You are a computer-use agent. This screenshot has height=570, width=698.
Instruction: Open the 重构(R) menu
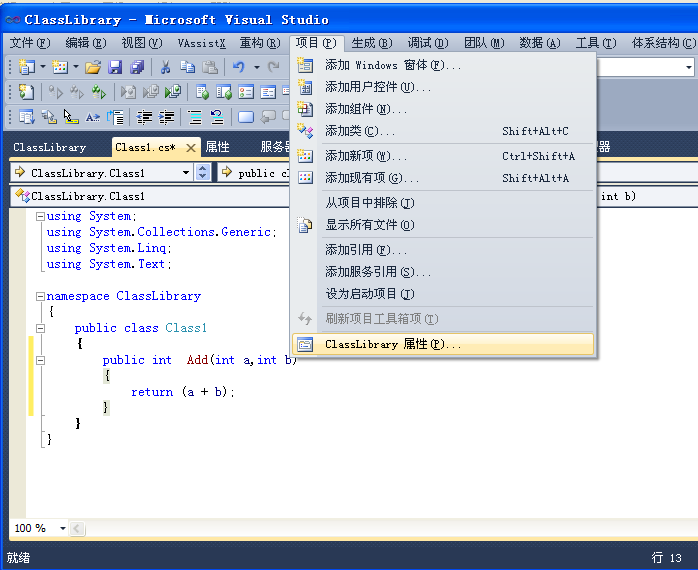[260, 43]
